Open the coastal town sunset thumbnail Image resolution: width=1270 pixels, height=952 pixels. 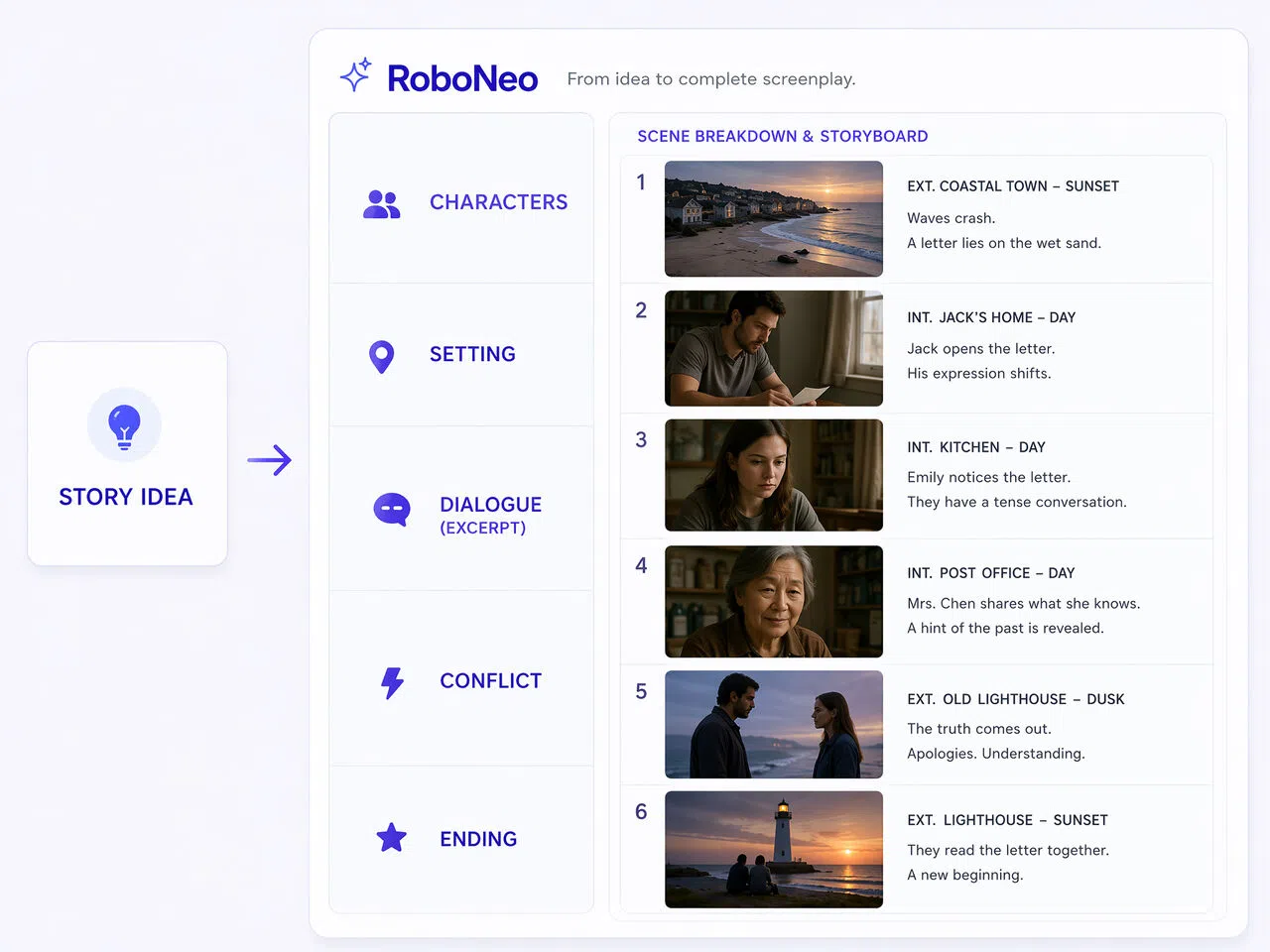(x=774, y=218)
